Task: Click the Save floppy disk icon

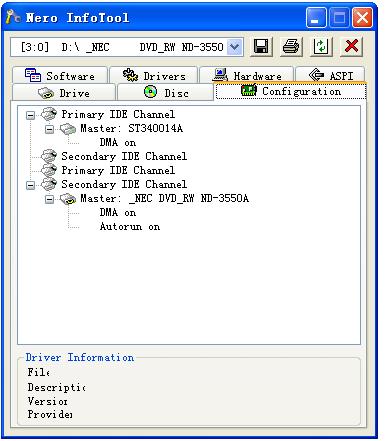Action: [261, 46]
